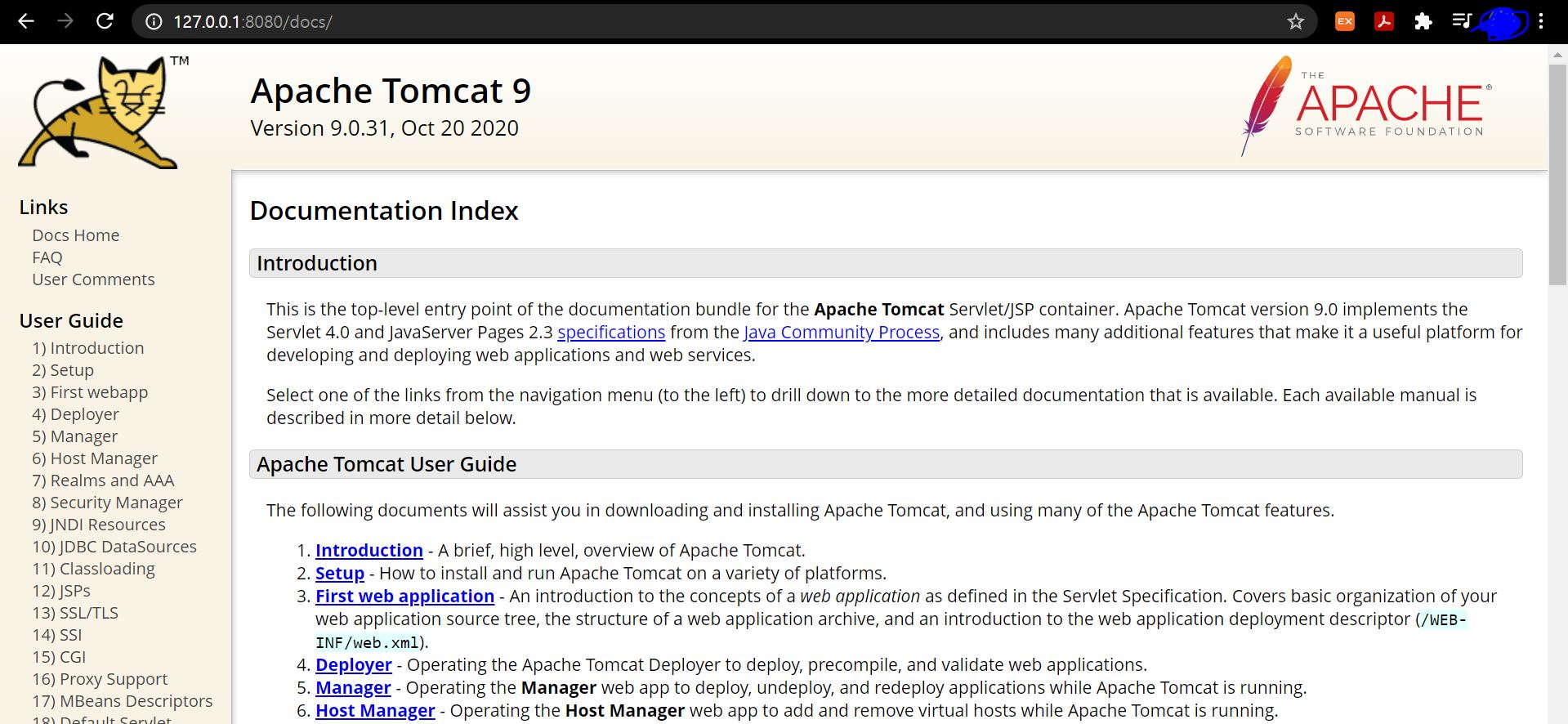The height and width of the screenshot is (724, 1568).
Task: Open sidebar item 16) Proxy Support
Action: pyautogui.click(x=100, y=679)
